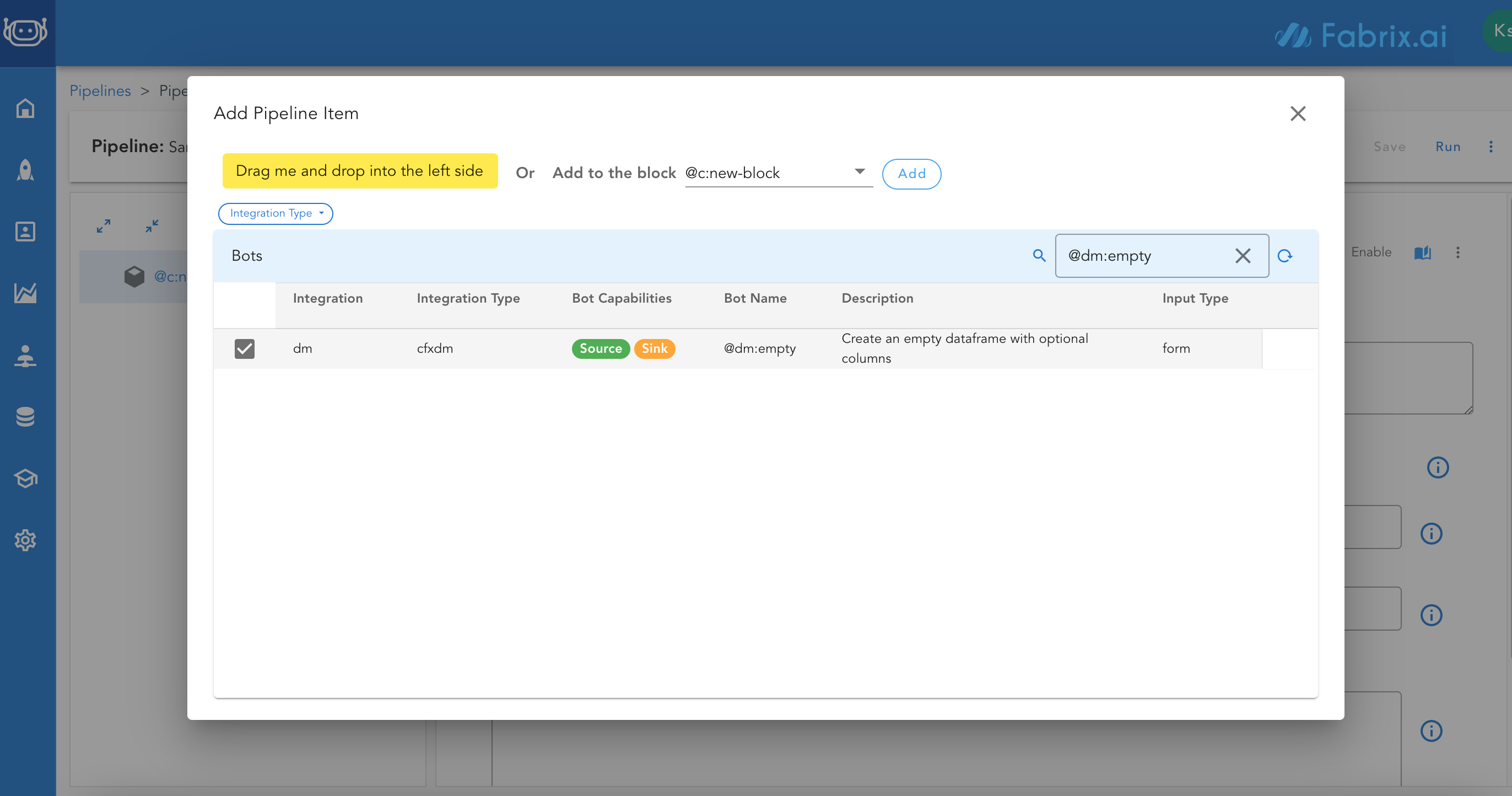Close the Add Pipeline Item dialog
1512x796 pixels.
pos(1298,114)
